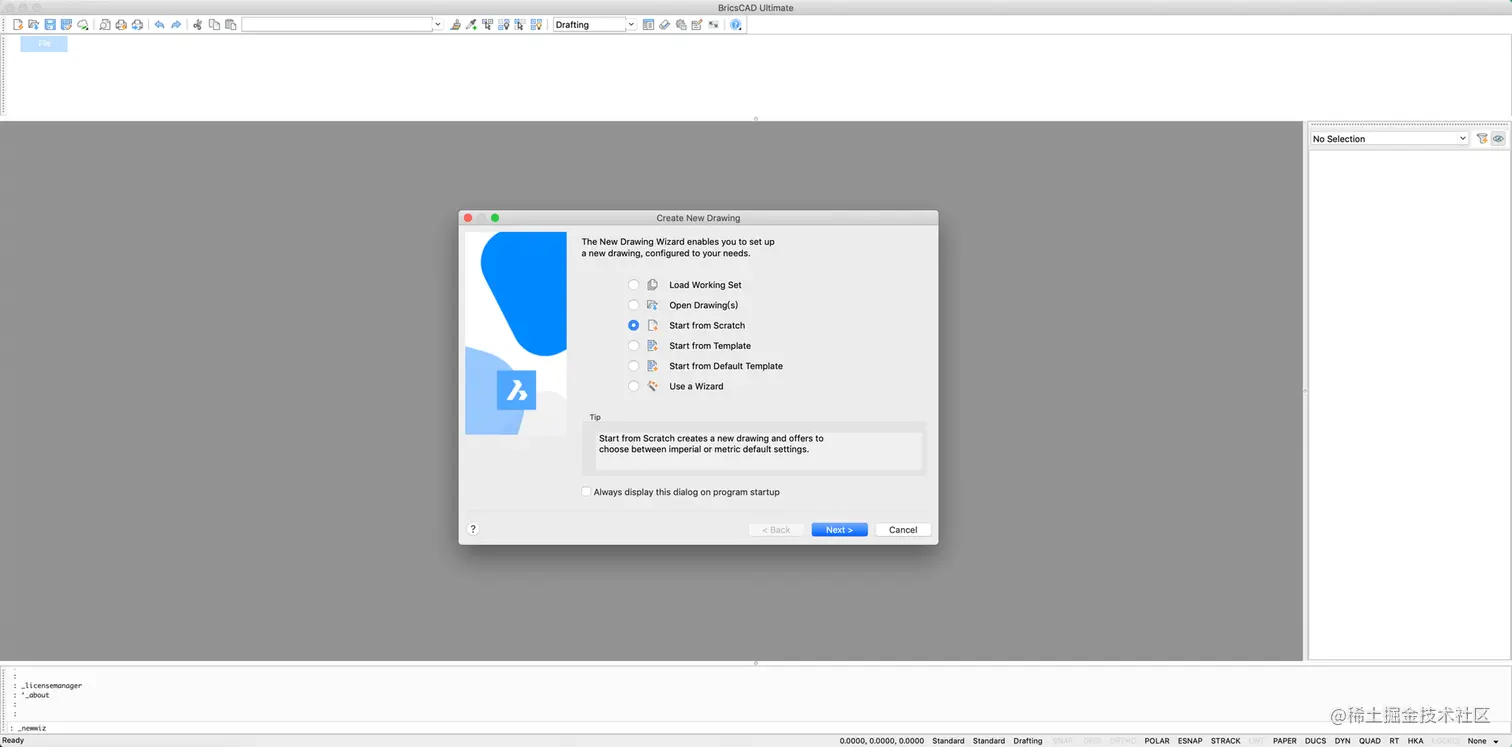Toggle PAPER in the status bar
1512x747 pixels.
[x=1285, y=741]
